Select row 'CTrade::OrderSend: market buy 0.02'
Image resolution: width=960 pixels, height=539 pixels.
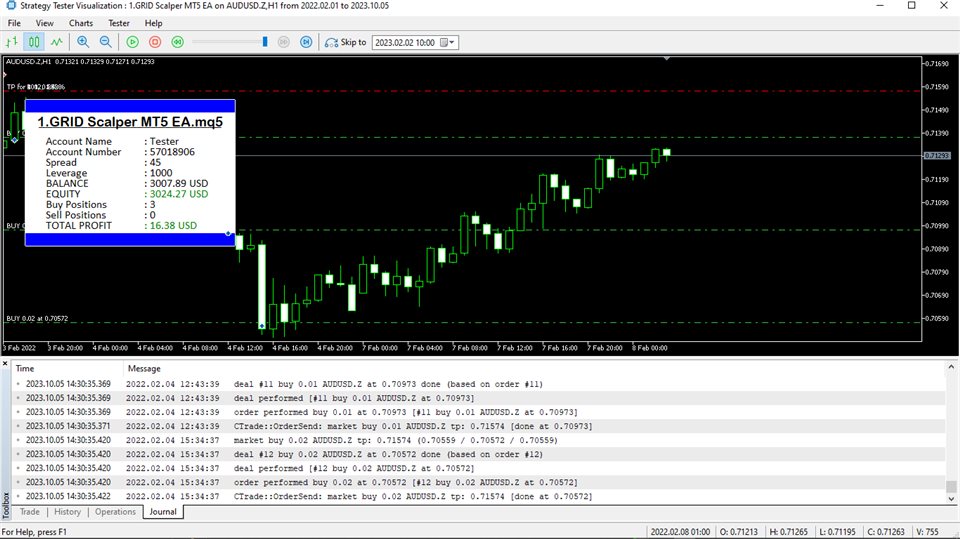pos(479,497)
